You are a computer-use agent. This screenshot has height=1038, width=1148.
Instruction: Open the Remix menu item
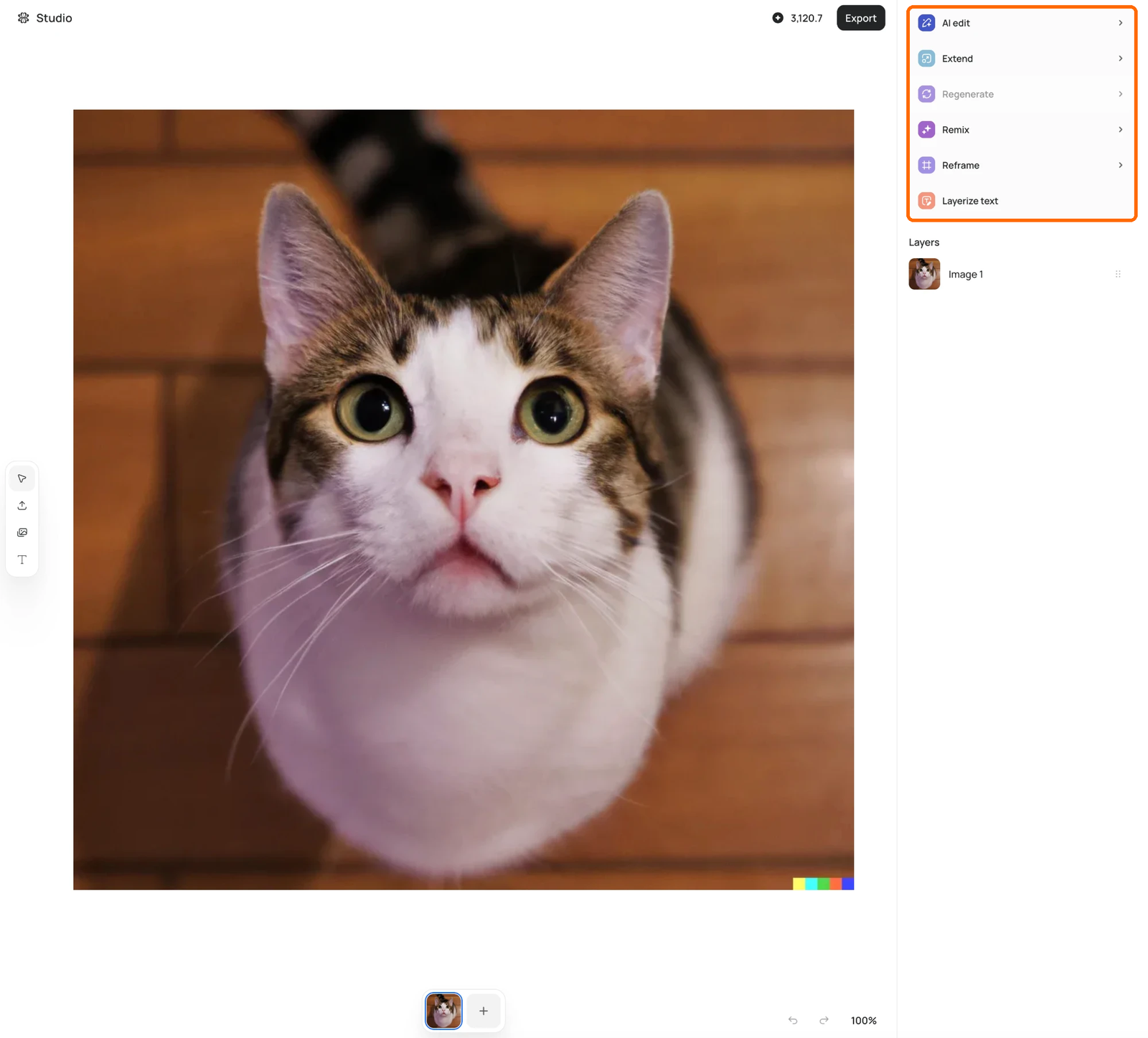coord(1022,130)
